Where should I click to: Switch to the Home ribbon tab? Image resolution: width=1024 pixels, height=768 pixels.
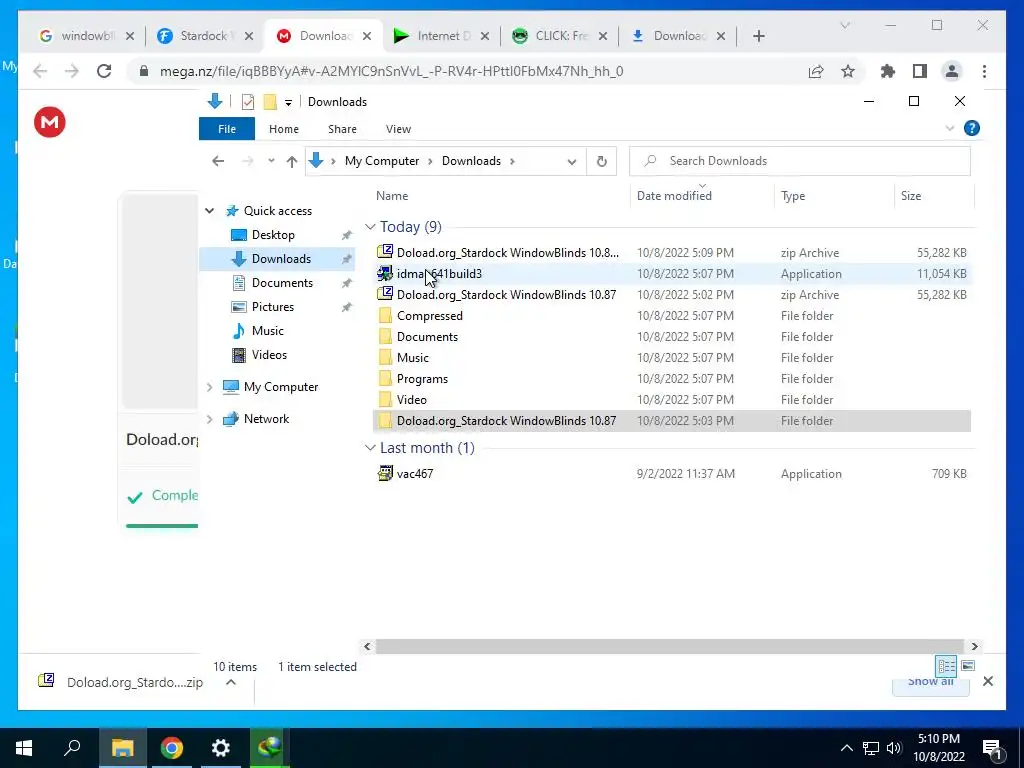pyautogui.click(x=283, y=129)
